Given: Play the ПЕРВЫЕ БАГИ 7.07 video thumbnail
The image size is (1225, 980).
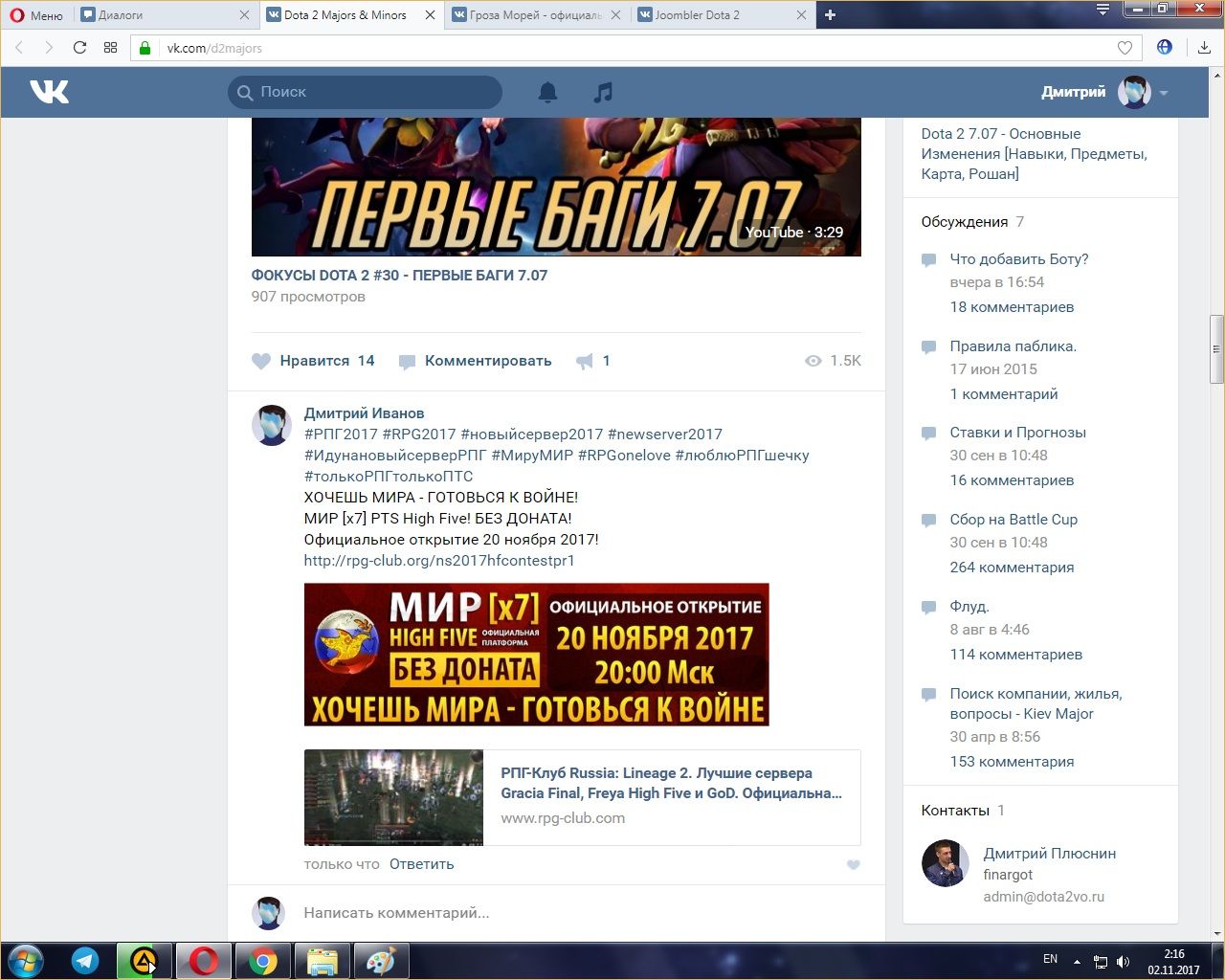Looking at the screenshot, I should coord(556,187).
